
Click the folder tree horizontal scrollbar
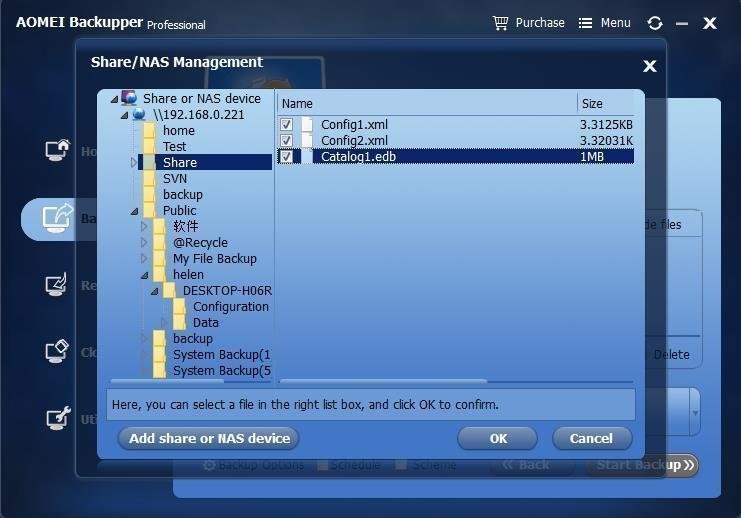167,380
